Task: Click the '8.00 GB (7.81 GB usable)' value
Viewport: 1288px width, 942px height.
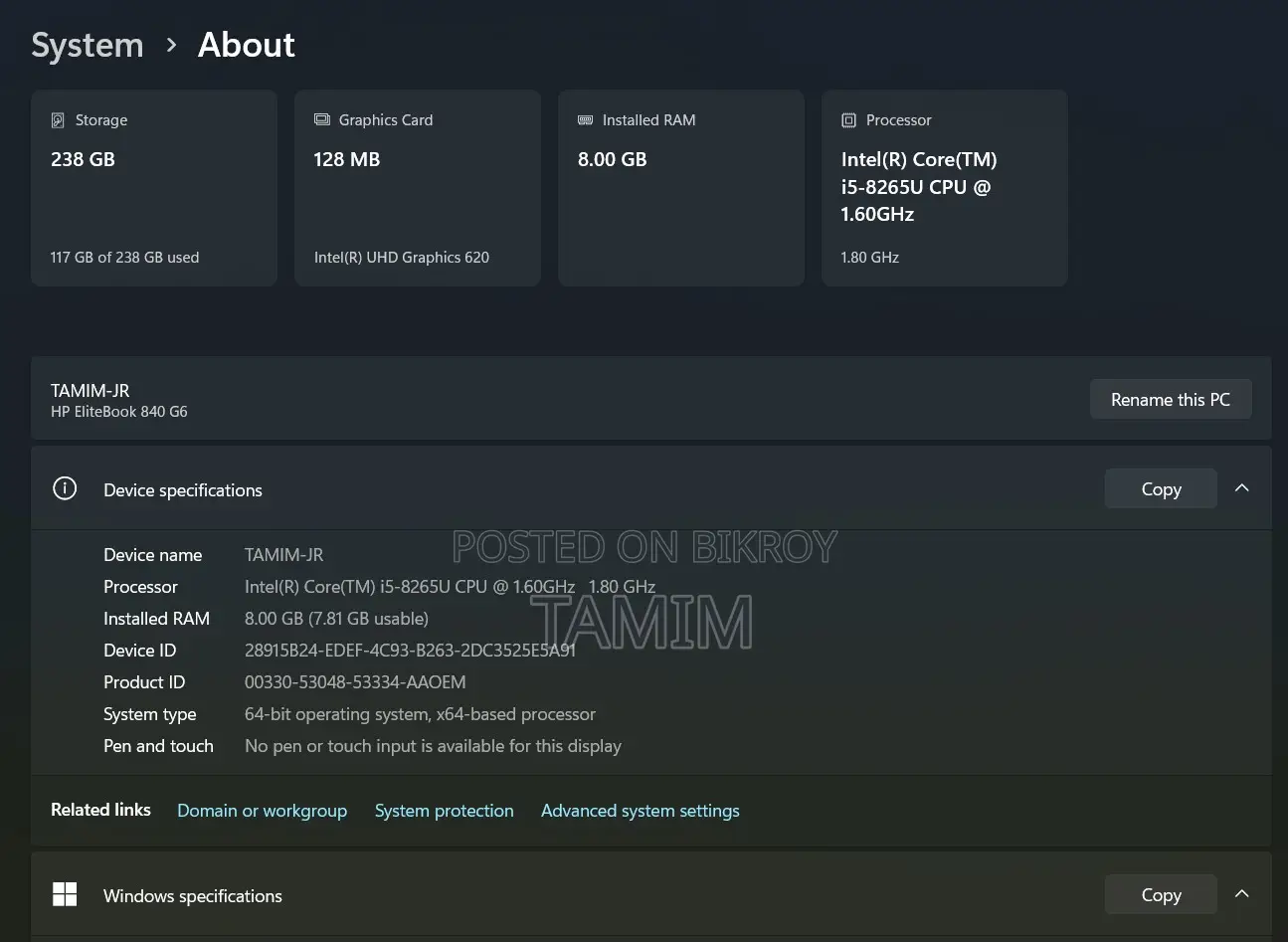Action: point(336,619)
